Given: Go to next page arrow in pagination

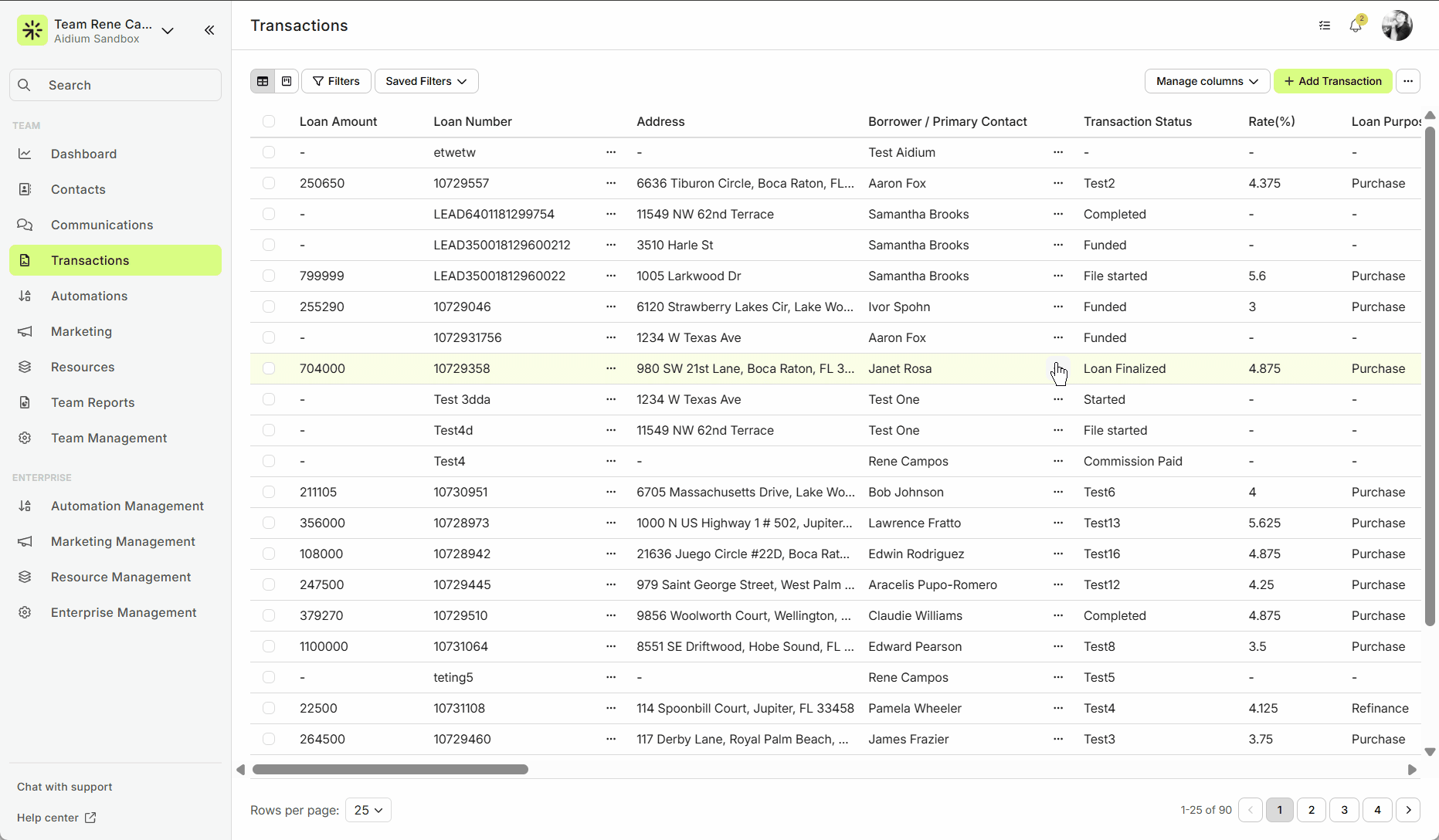Looking at the screenshot, I should (1409, 810).
